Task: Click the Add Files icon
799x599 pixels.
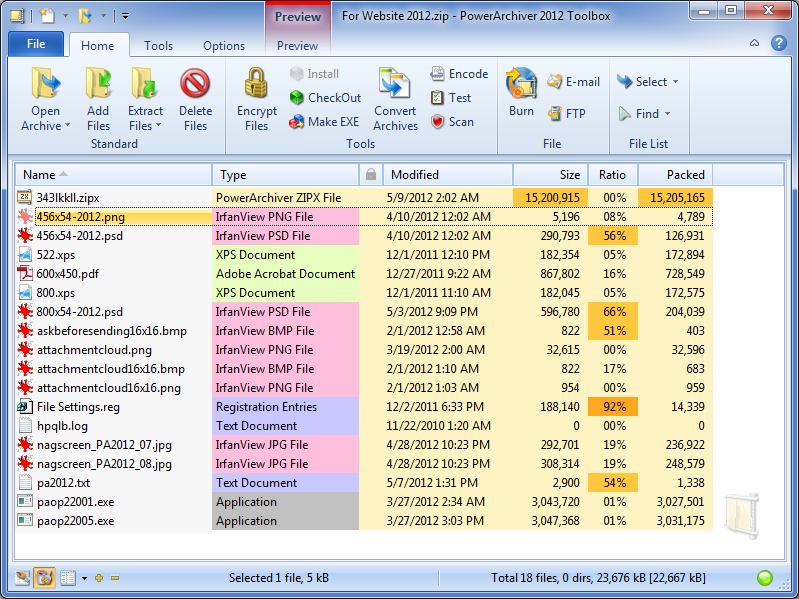Action: (98, 83)
